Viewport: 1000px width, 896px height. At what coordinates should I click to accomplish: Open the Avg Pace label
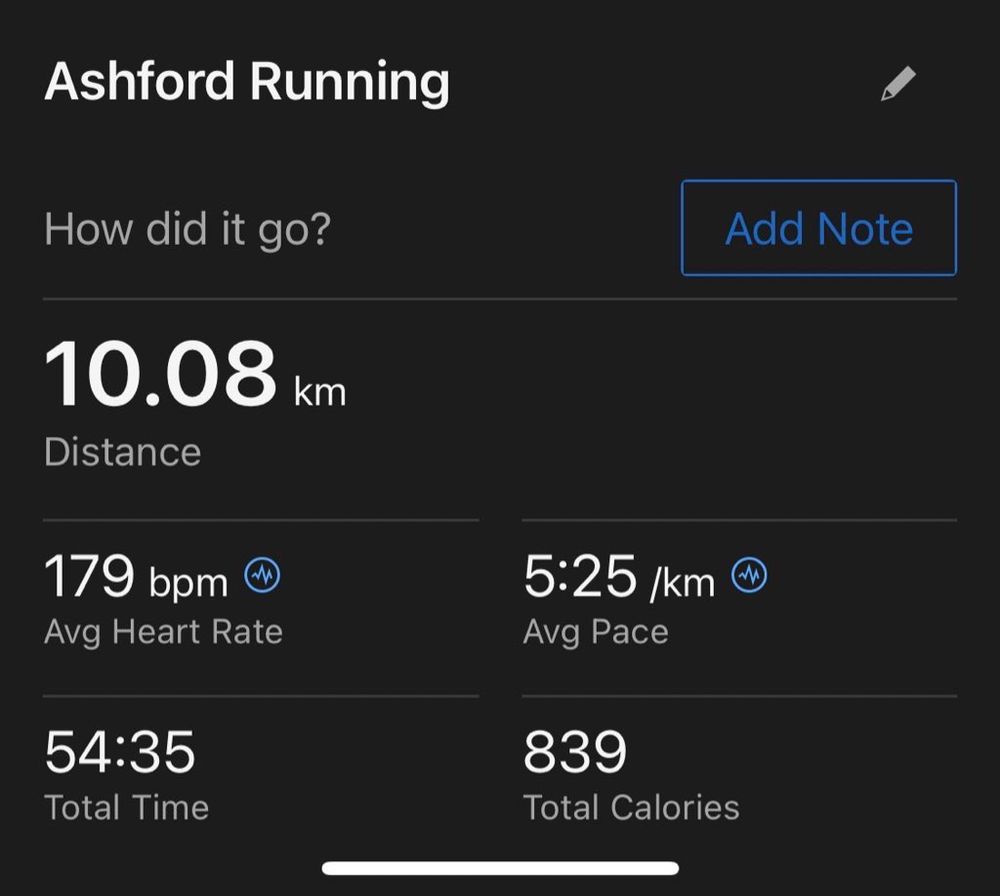tap(596, 633)
